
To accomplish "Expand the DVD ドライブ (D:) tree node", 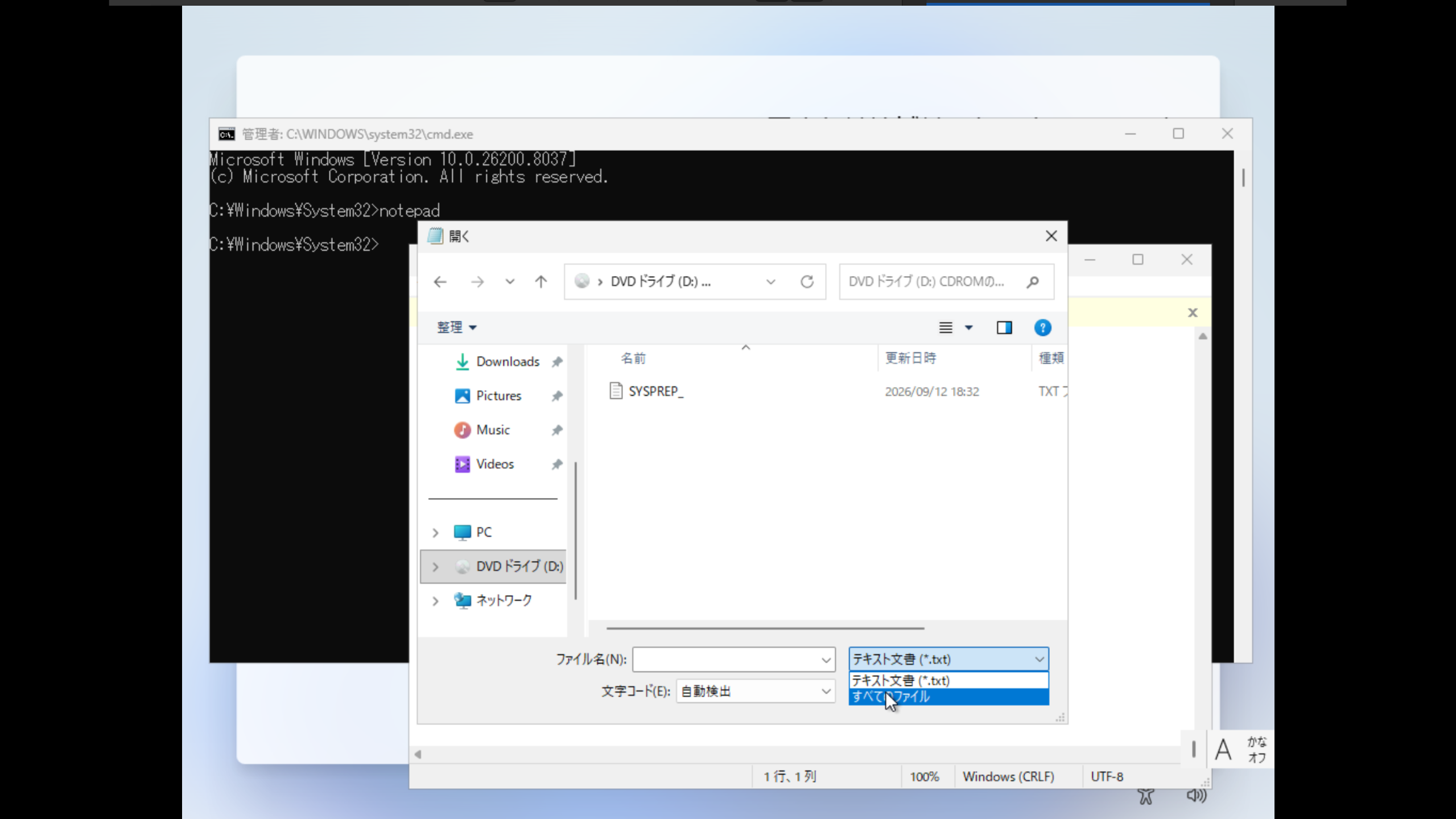I will click(435, 566).
